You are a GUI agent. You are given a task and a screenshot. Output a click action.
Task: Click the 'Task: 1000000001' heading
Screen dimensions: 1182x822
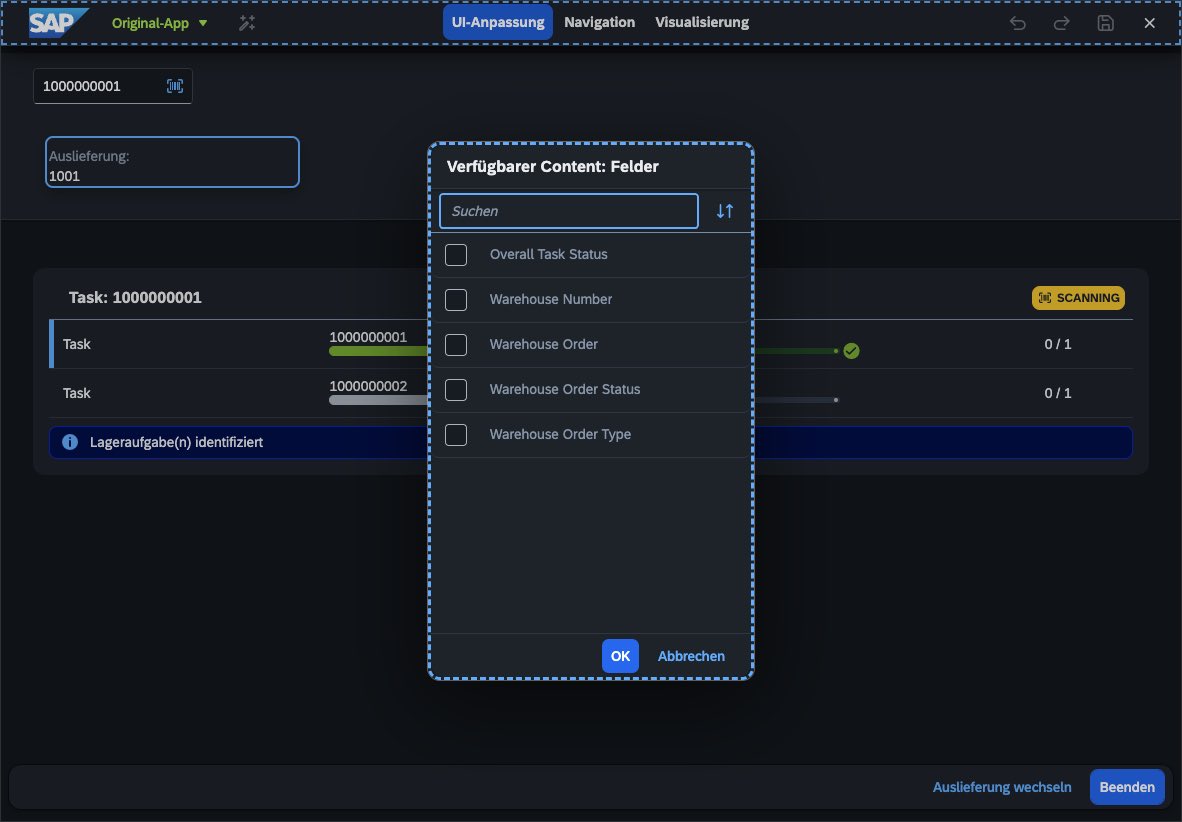(x=135, y=298)
